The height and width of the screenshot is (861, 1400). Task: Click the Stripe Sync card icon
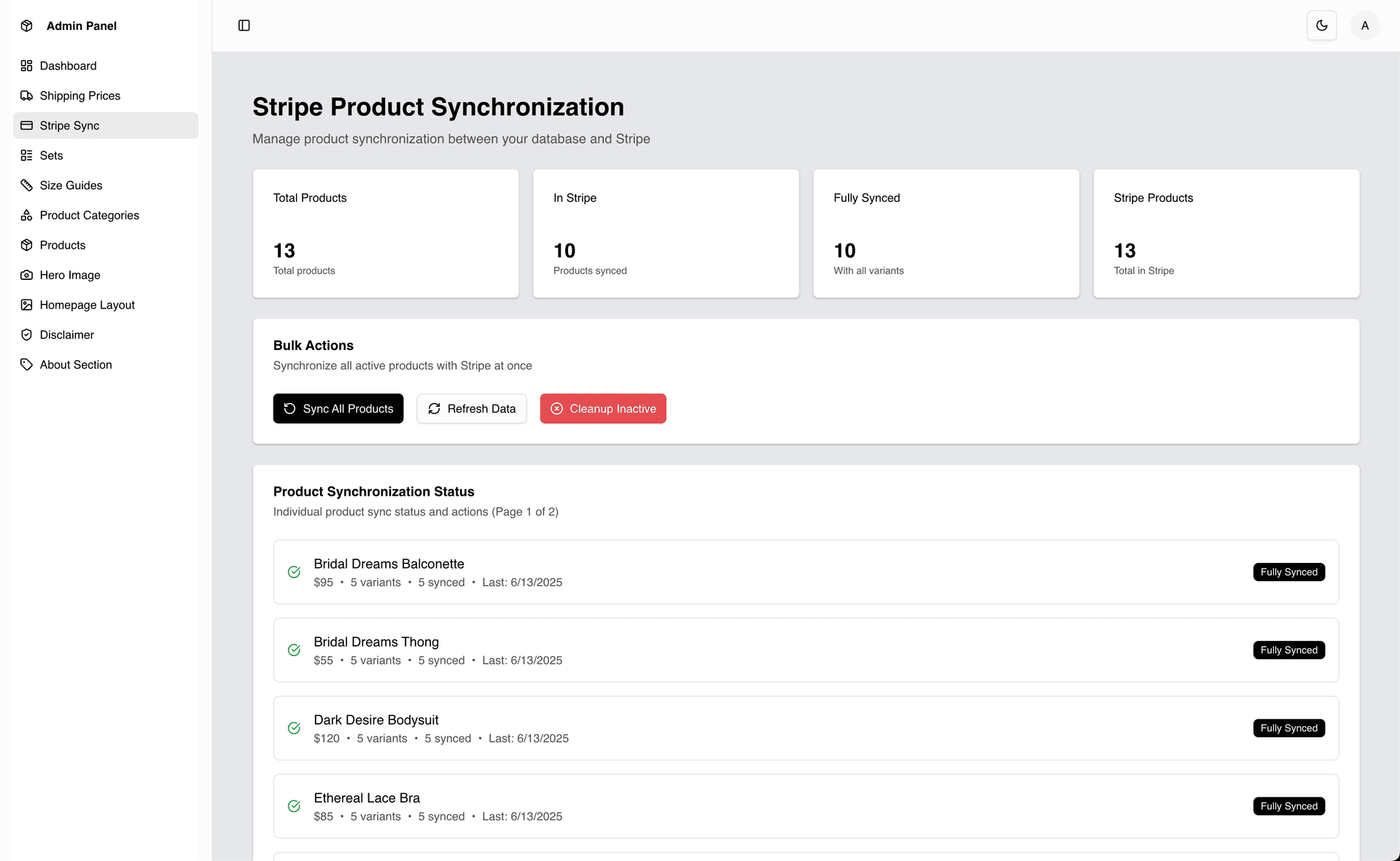(x=27, y=125)
